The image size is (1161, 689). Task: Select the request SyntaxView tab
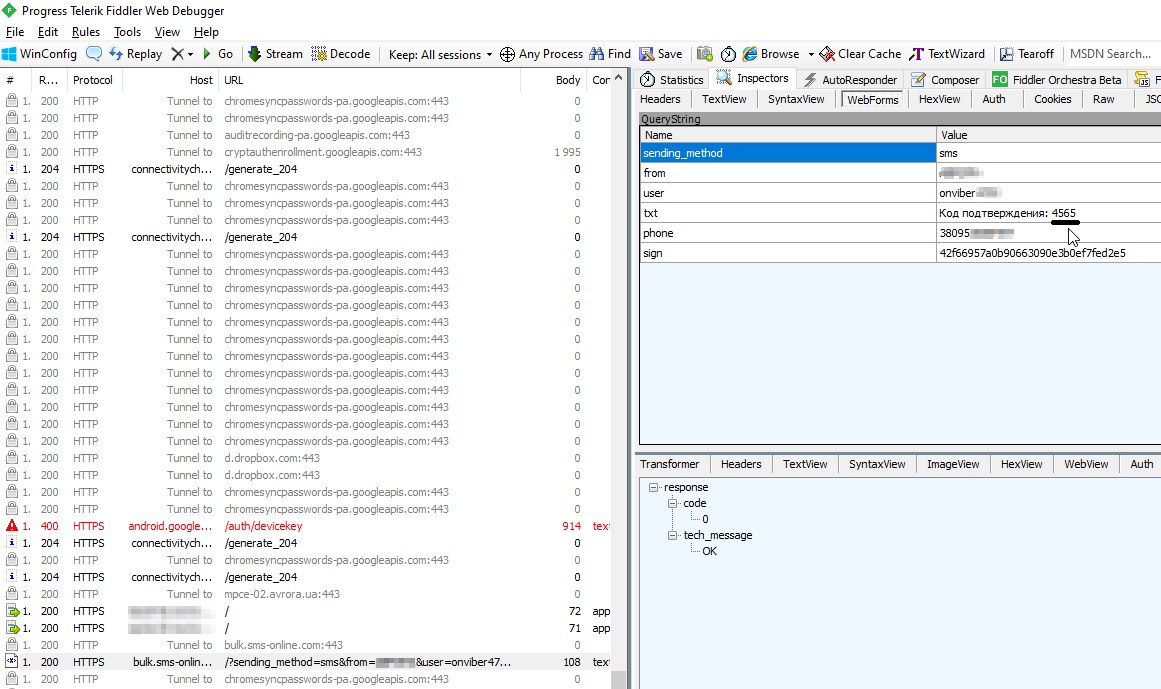796,99
